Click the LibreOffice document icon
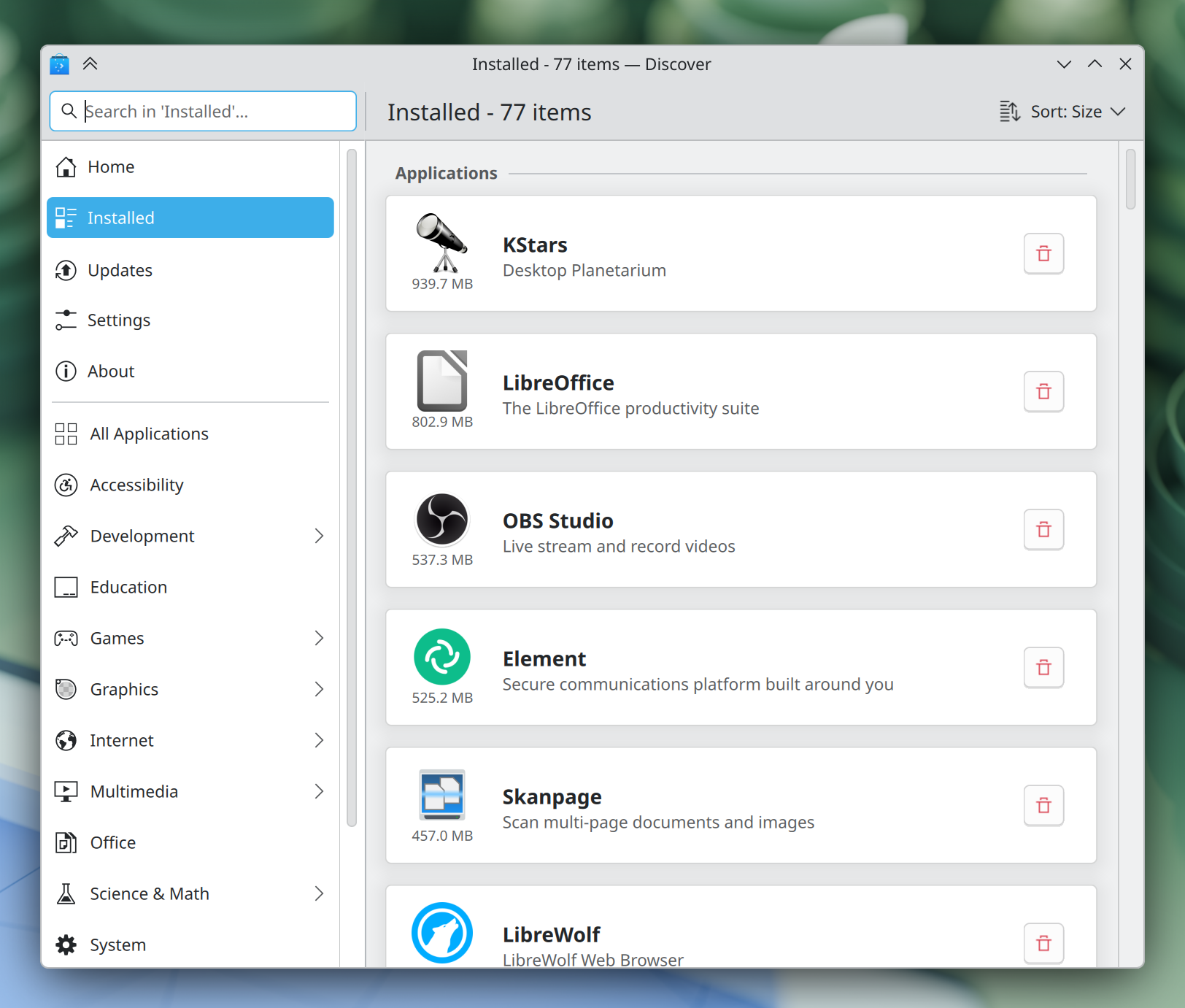 click(442, 380)
